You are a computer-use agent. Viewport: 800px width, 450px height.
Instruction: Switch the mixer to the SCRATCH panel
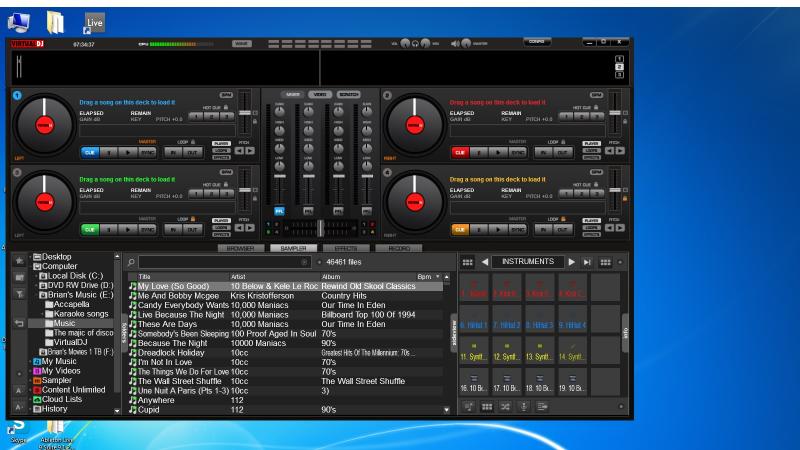point(349,95)
